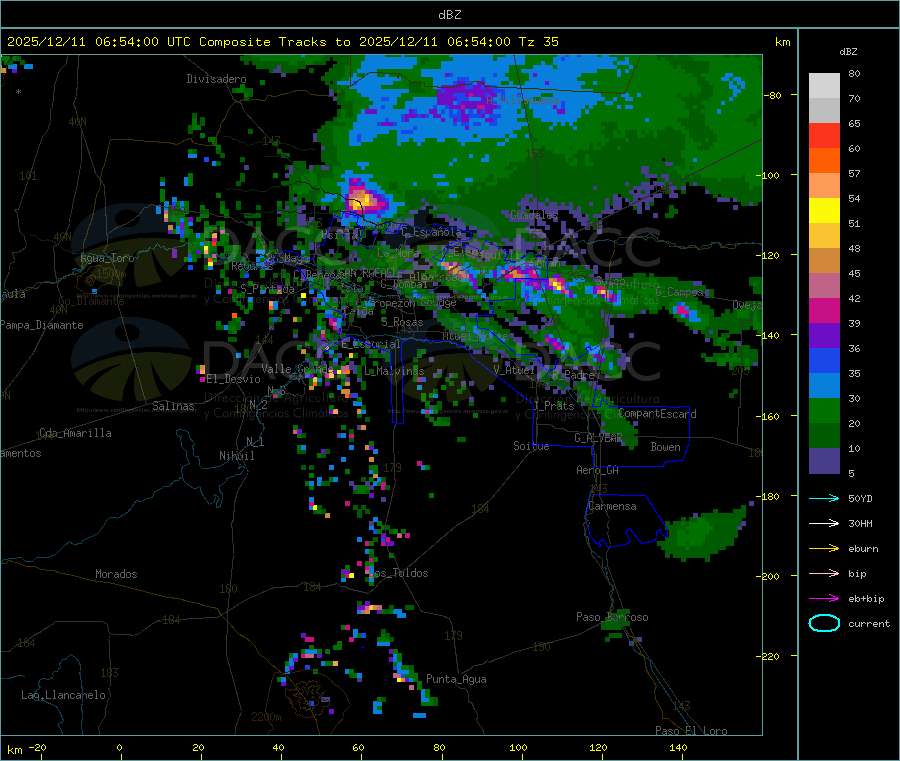Screen dimensions: 900x761
Task: Click the 'E_Escorial' map label
Action: point(371,344)
